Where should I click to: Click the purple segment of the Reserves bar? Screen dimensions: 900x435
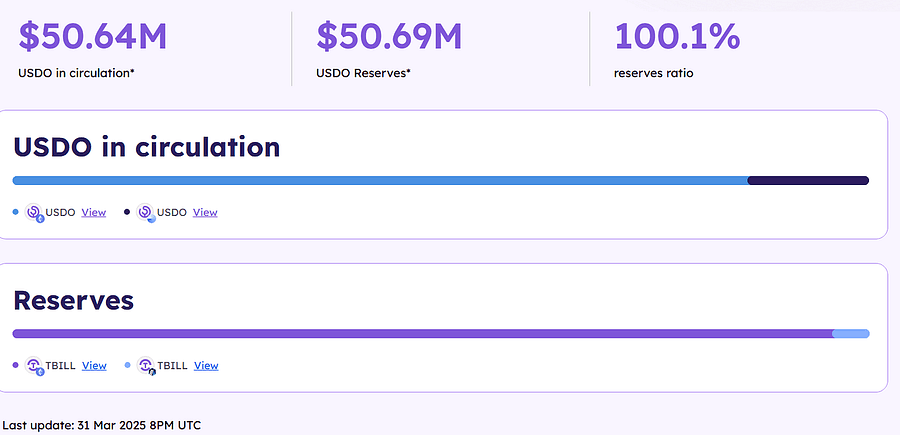[x=422, y=334]
